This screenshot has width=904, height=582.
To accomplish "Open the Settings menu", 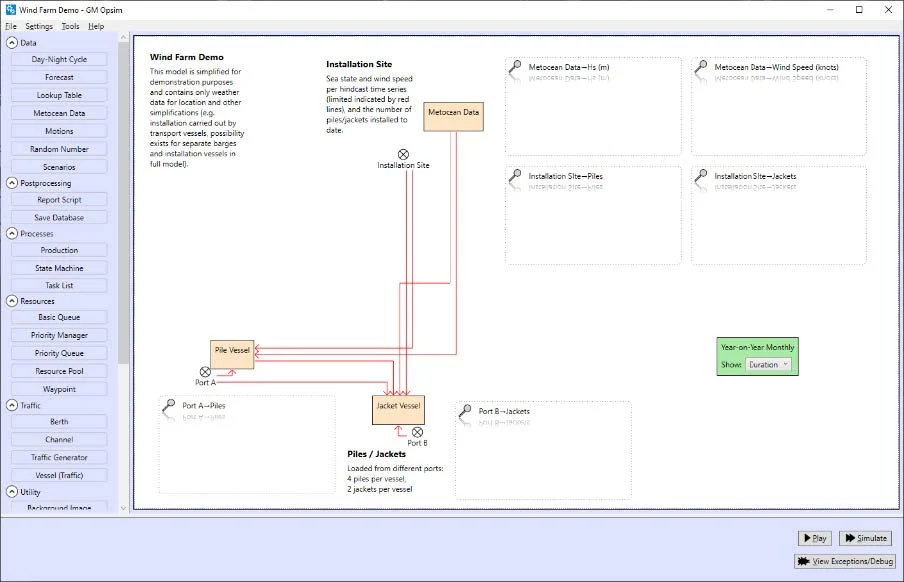I will [39, 26].
